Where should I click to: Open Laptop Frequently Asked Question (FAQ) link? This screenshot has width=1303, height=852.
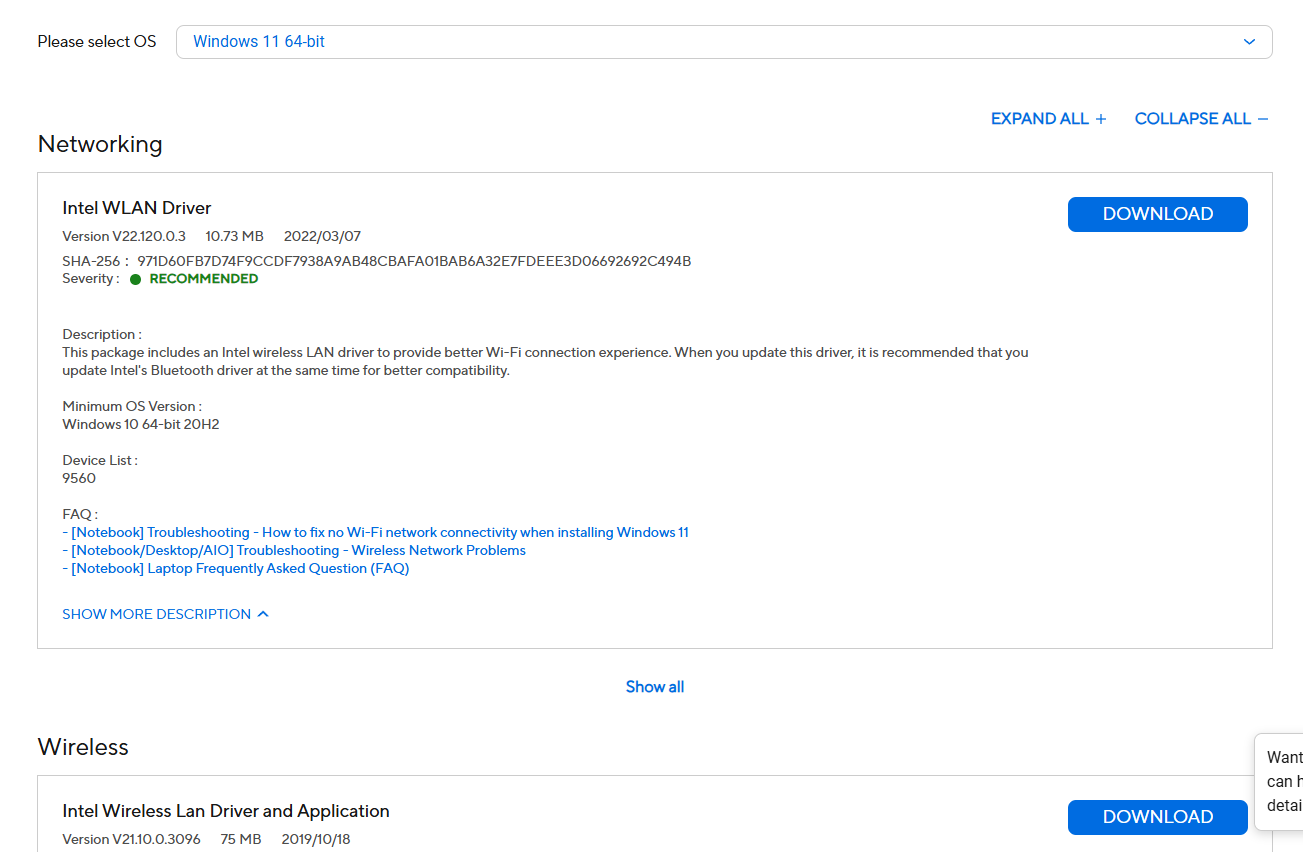[x=236, y=568]
